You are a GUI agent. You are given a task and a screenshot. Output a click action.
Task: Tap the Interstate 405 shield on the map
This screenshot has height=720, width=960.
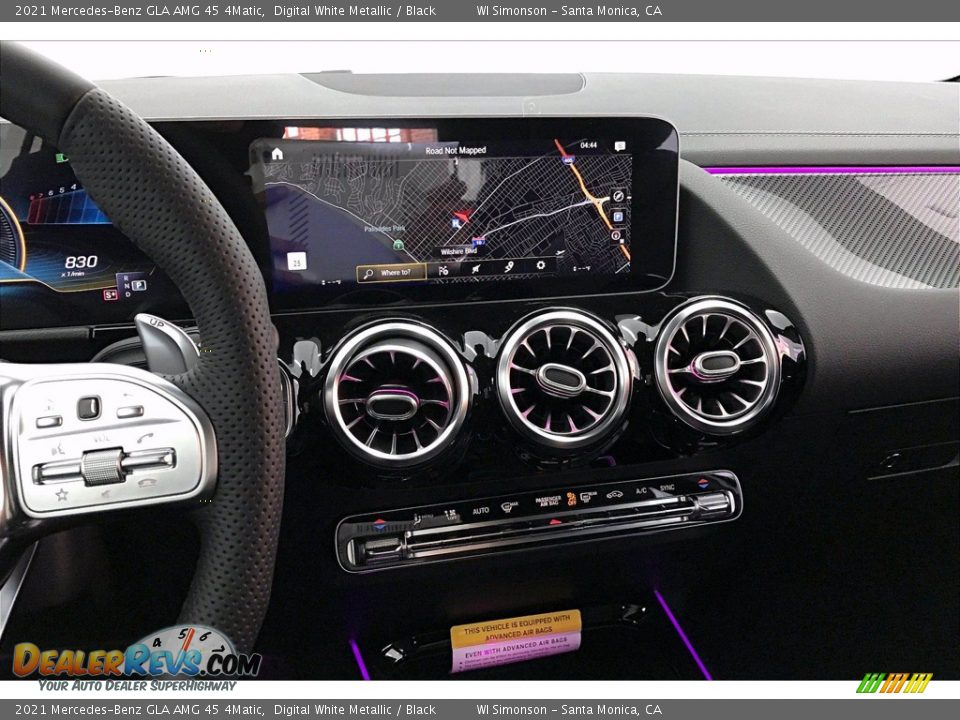(x=568, y=160)
